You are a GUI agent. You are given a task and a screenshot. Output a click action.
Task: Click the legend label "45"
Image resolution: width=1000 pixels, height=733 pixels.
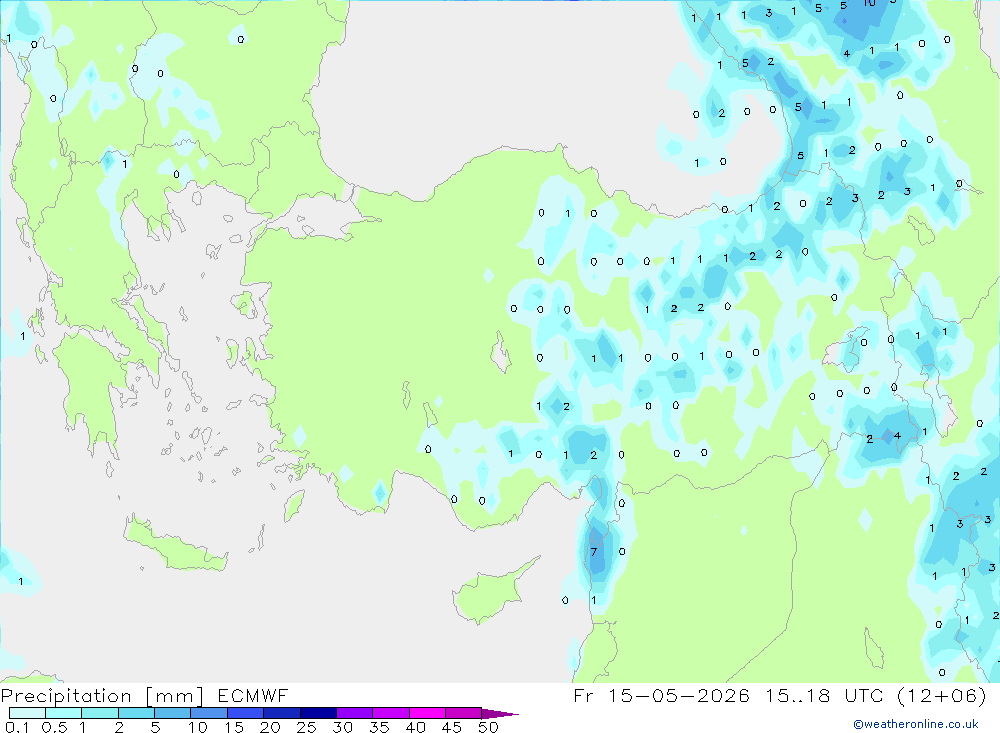pos(452,727)
